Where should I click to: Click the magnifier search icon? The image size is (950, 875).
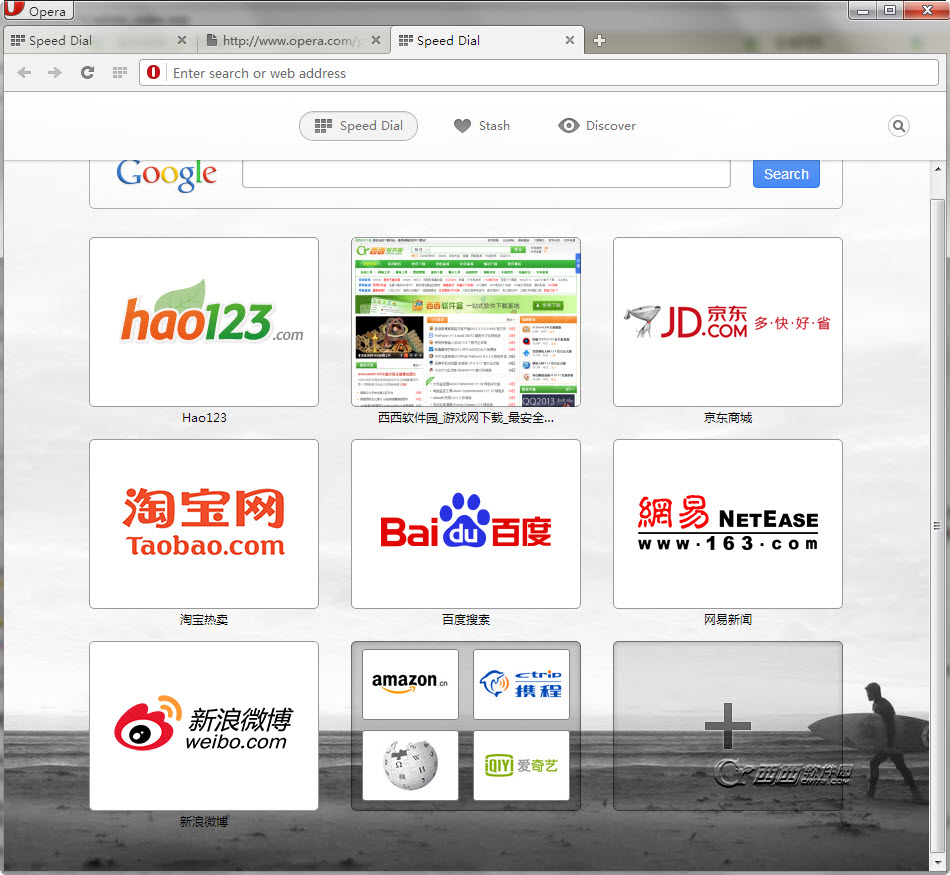899,126
